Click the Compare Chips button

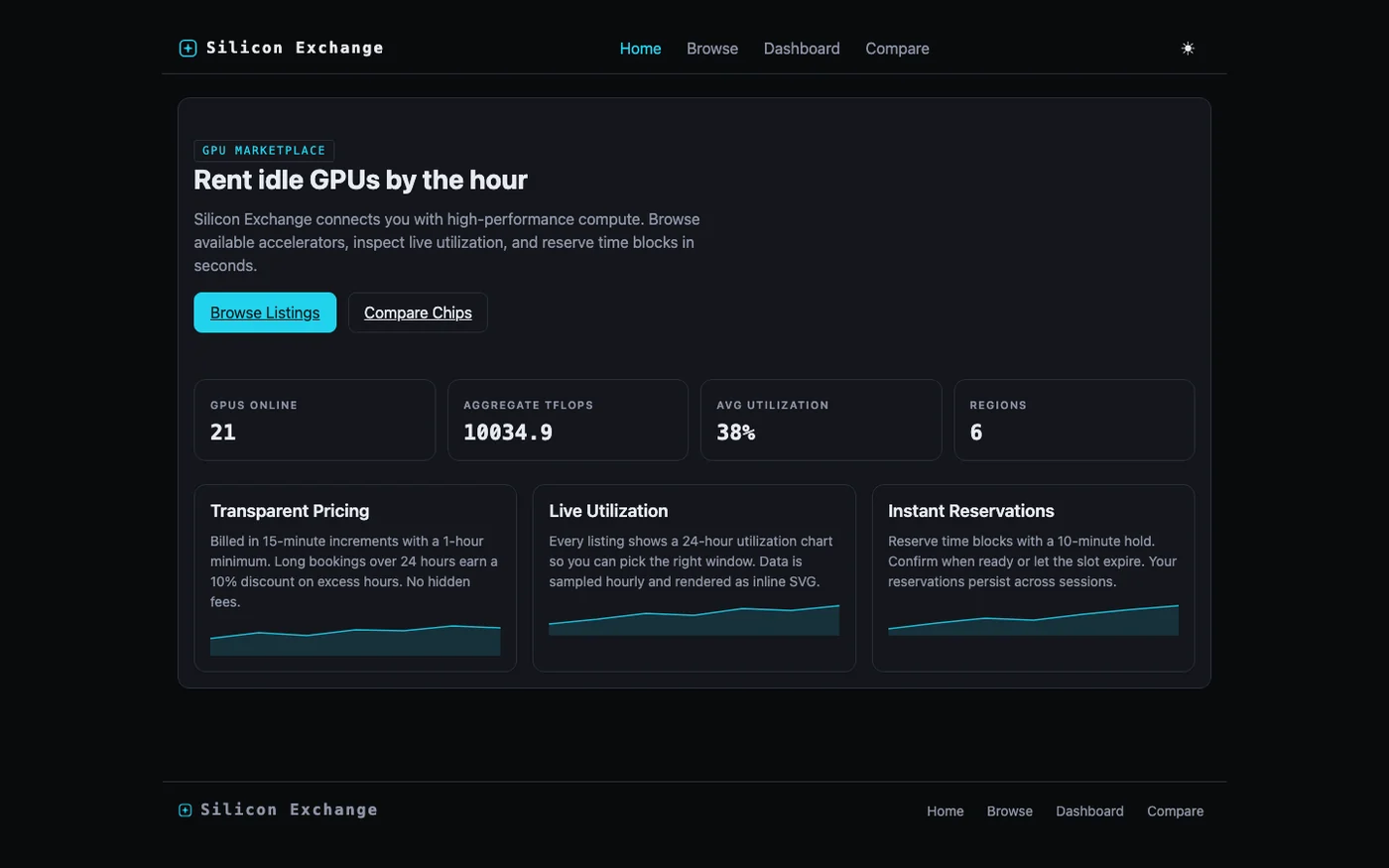[x=418, y=312]
